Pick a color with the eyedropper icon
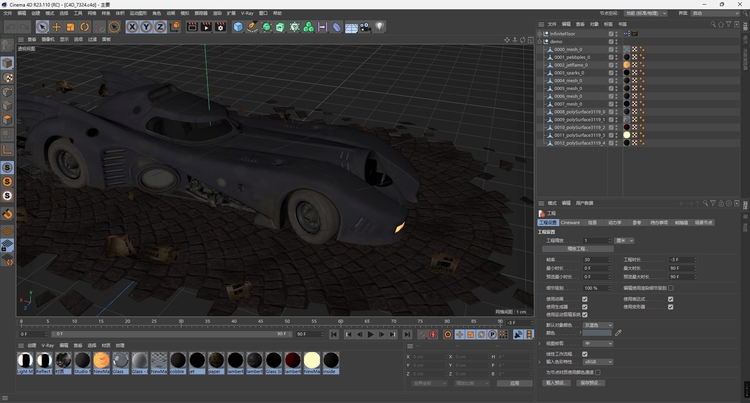Viewport: 750px width, 403px height. pyautogui.click(x=618, y=333)
